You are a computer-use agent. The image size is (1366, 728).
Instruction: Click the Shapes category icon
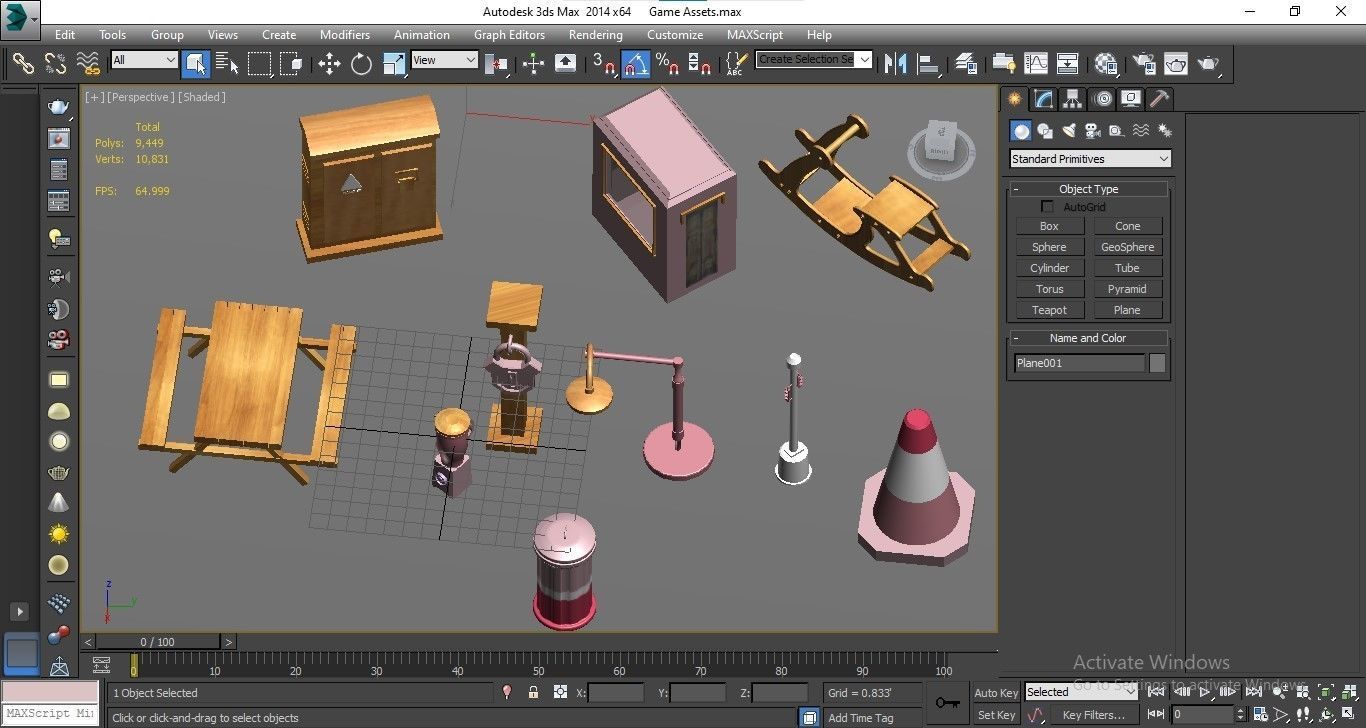tap(1045, 131)
